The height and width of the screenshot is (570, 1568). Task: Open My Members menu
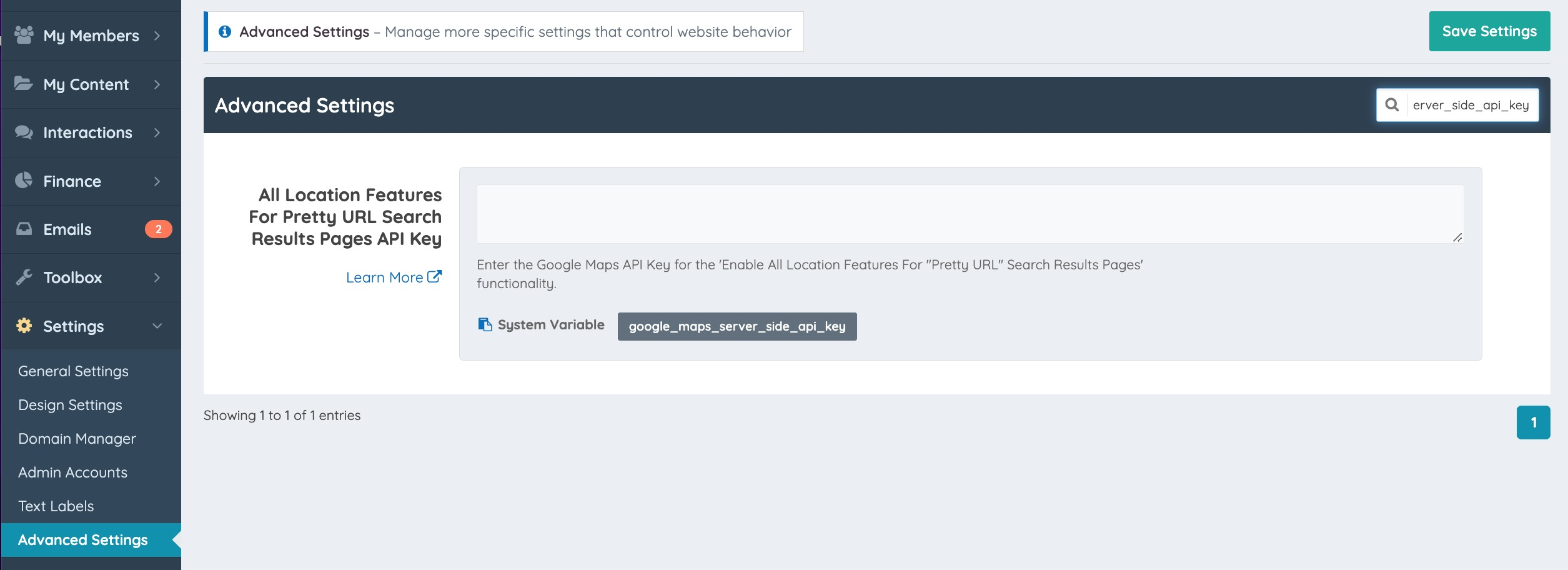pyautogui.click(x=91, y=36)
